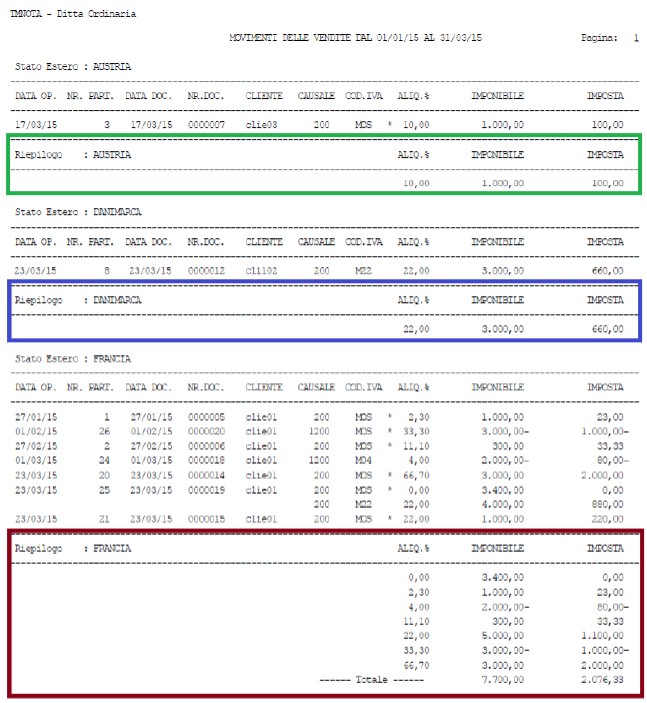Click the Riepilogo FRANCIA summary label
647x703 pixels.
(73, 548)
